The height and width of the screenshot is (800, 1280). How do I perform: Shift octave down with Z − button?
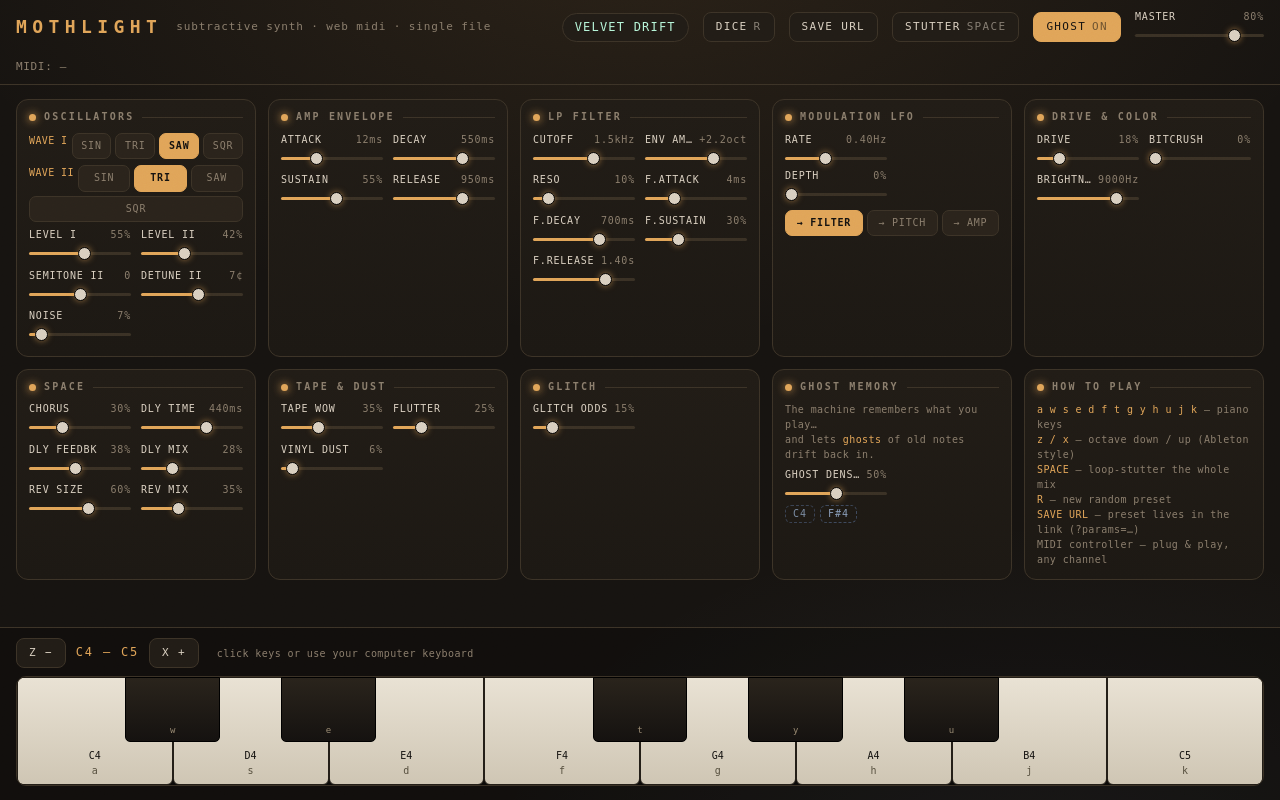coord(41,653)
